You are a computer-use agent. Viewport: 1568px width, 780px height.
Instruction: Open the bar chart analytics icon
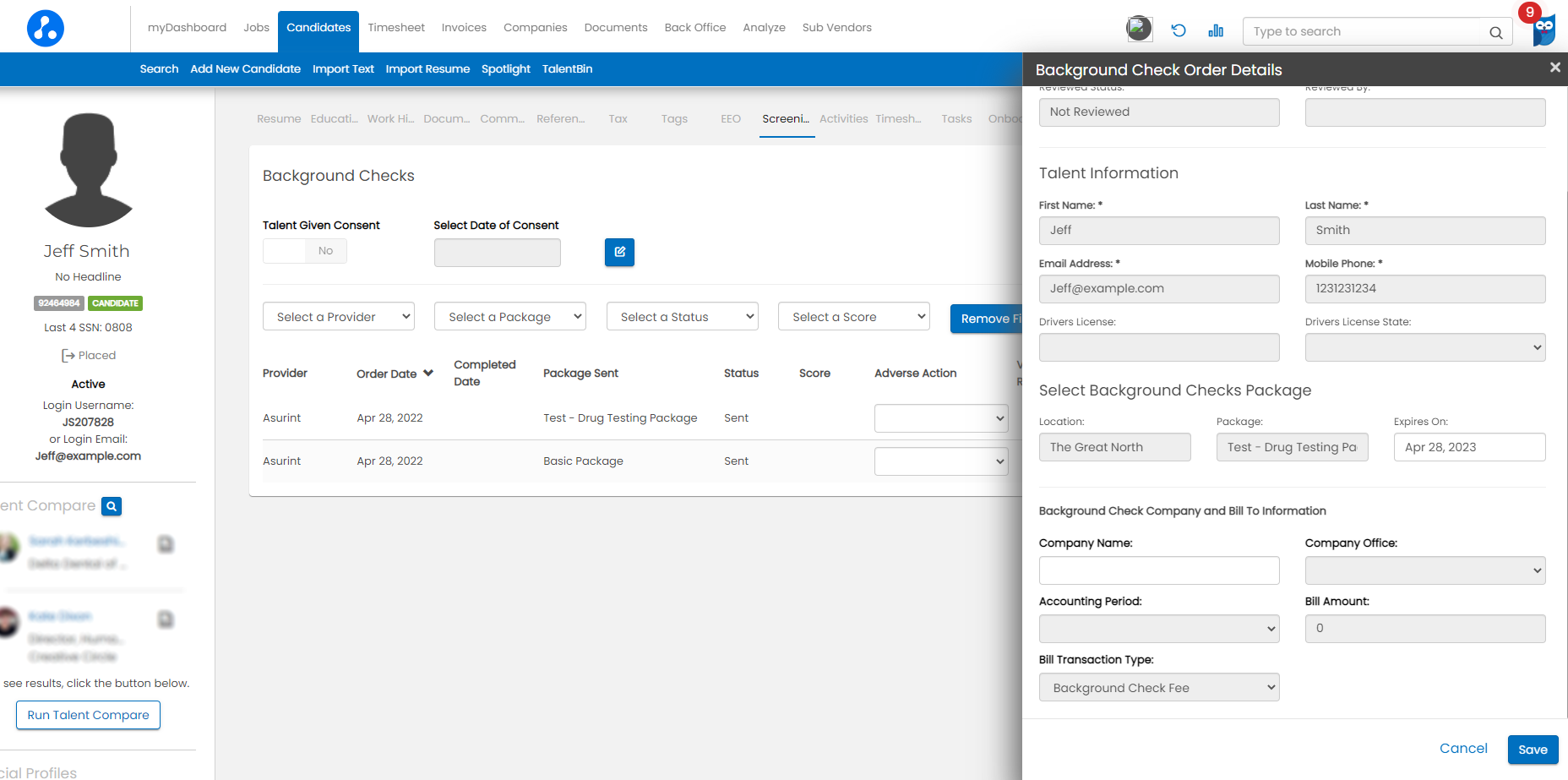(x=1216, y=30)
